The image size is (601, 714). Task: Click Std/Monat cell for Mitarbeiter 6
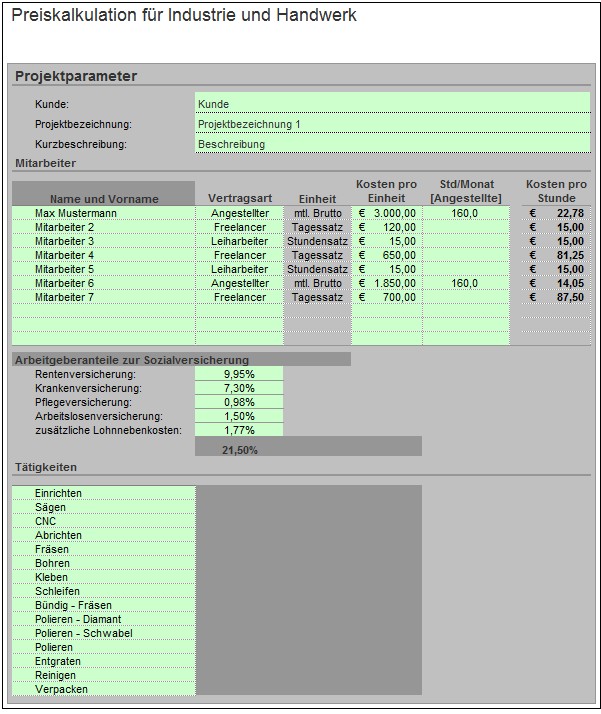[464, 283]
